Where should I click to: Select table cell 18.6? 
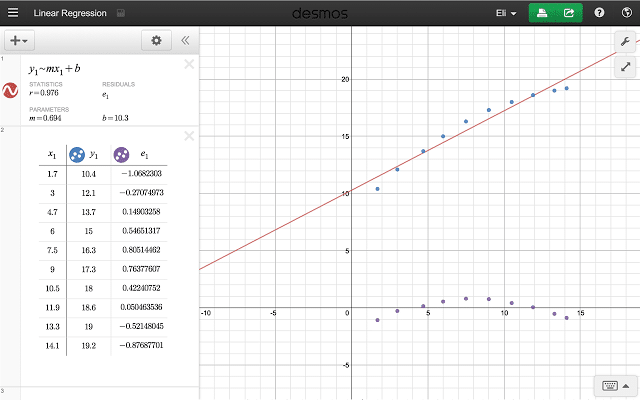pyautogui.click(x=89, y=307)
